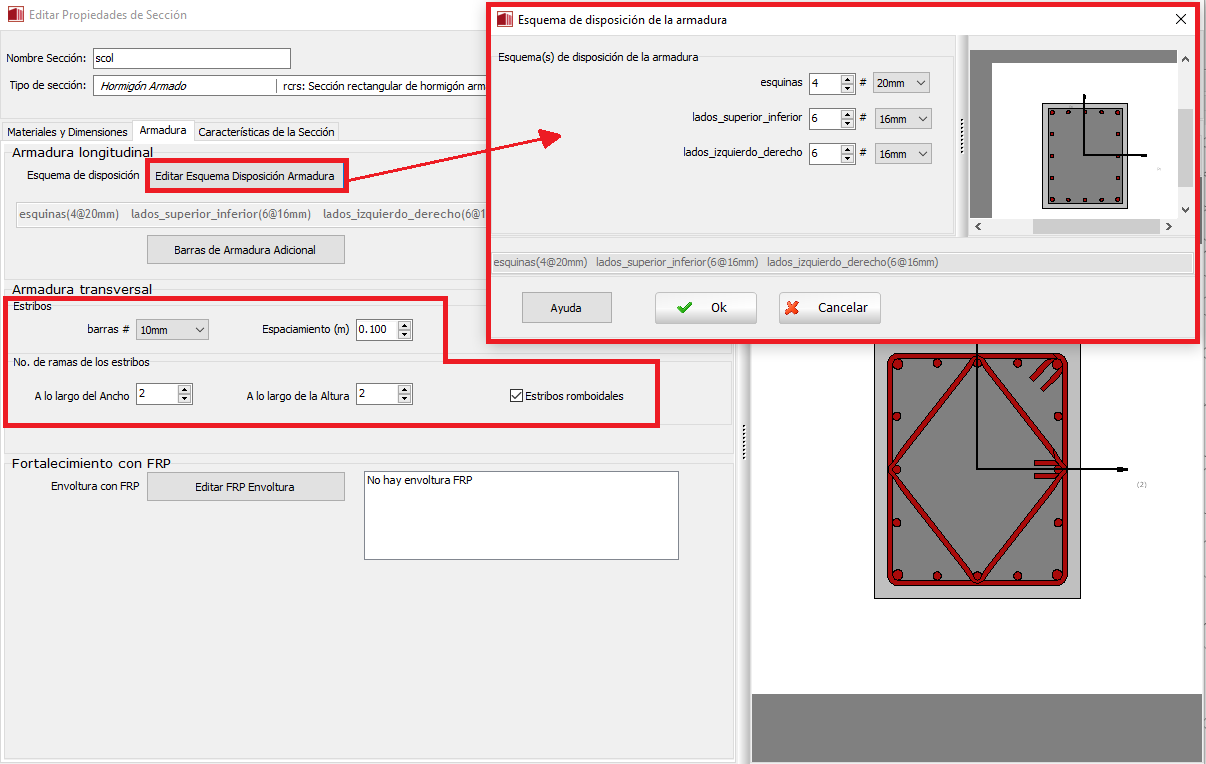Click the Espaciamiento (m) value field
This screenshot has height=764, width=1206.
click(376, 330)
